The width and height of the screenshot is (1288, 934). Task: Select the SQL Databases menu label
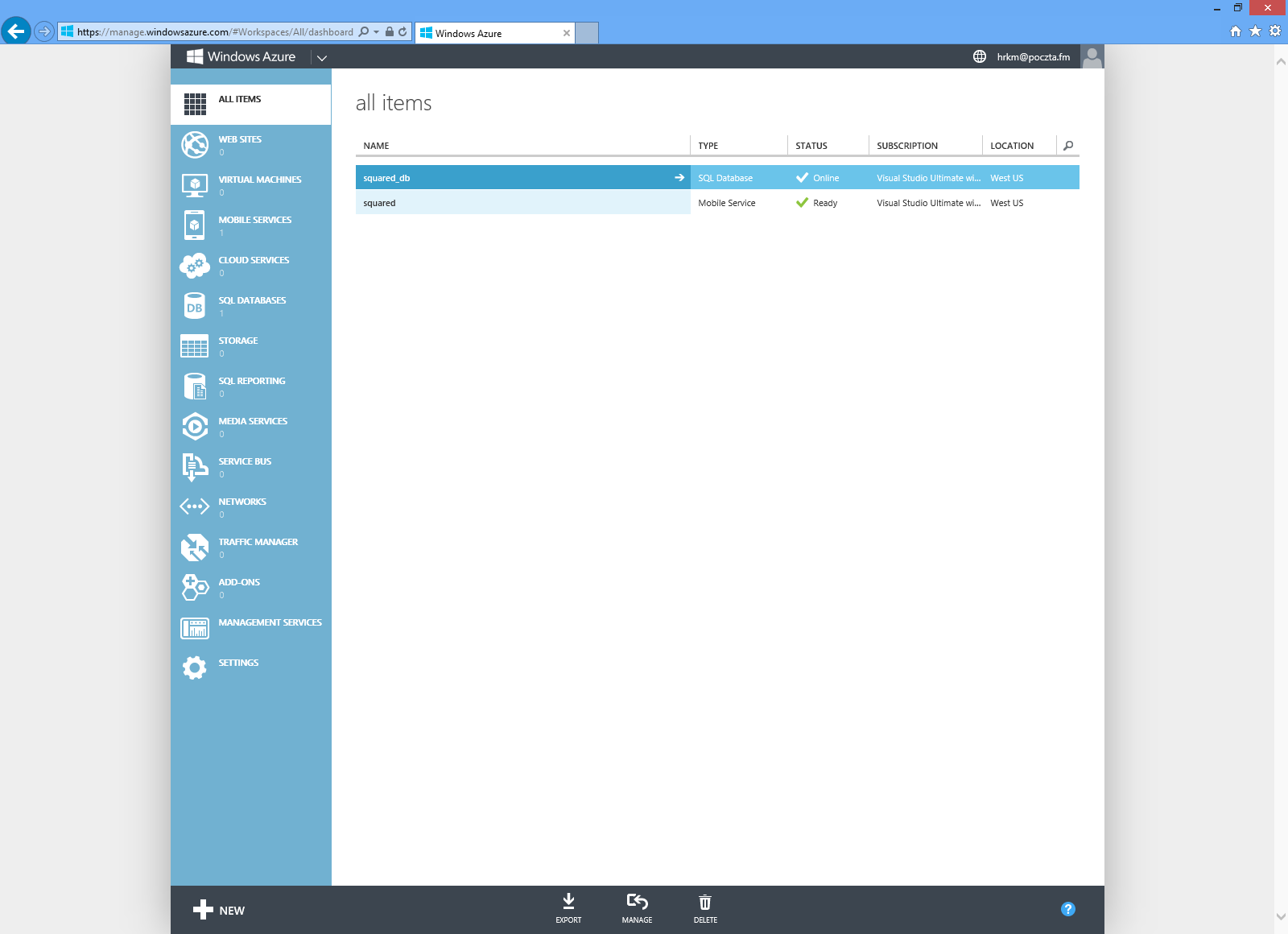252,300
